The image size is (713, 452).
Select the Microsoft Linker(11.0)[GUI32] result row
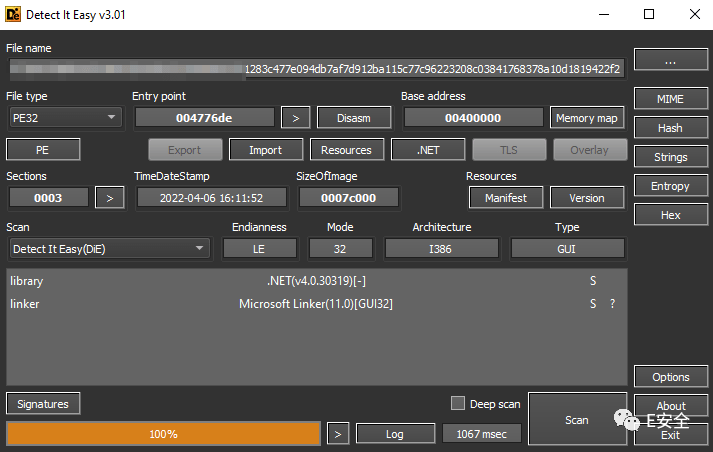[316, 304]
